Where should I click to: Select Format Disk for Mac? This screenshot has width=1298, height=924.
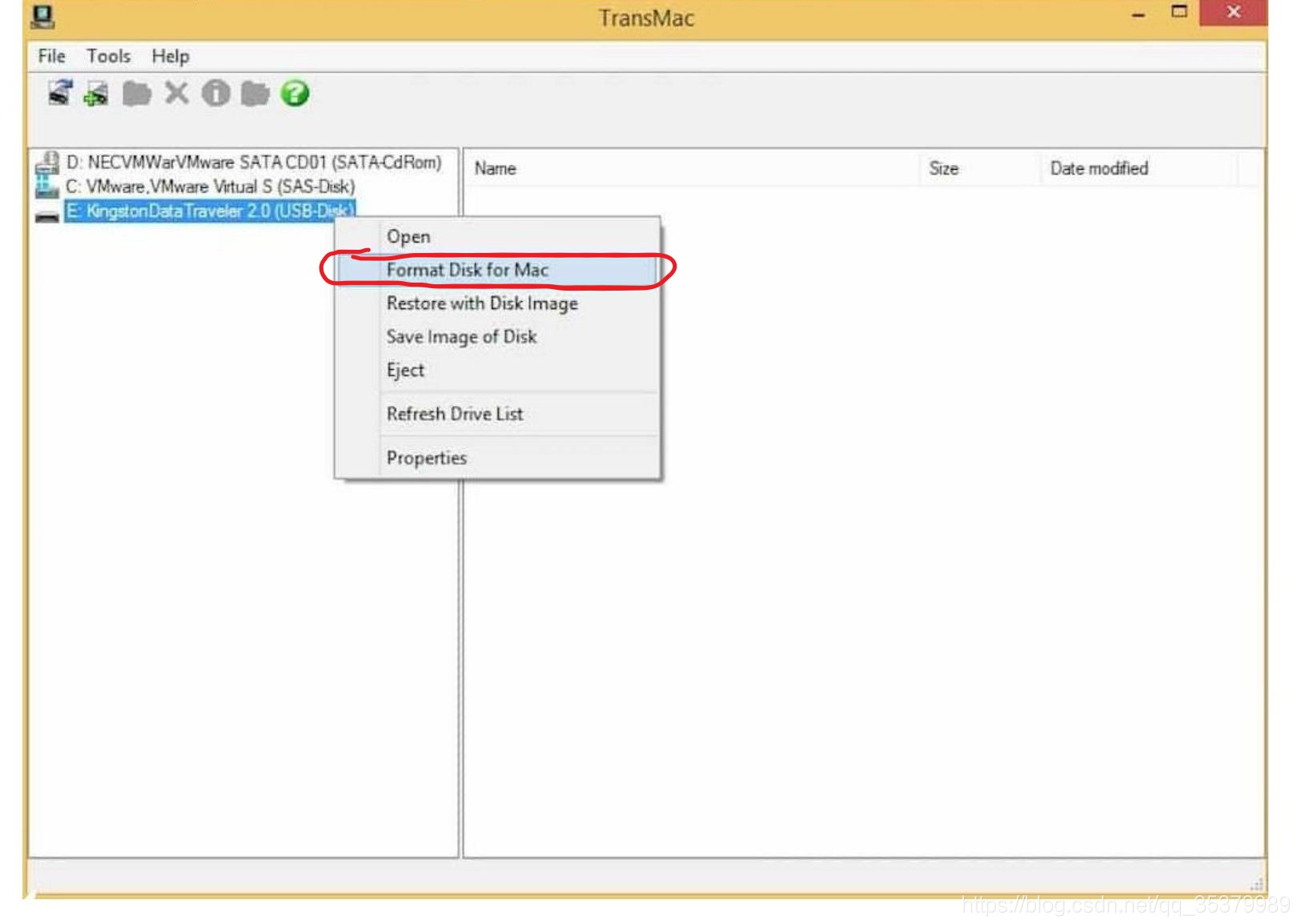tap(498, 270)
